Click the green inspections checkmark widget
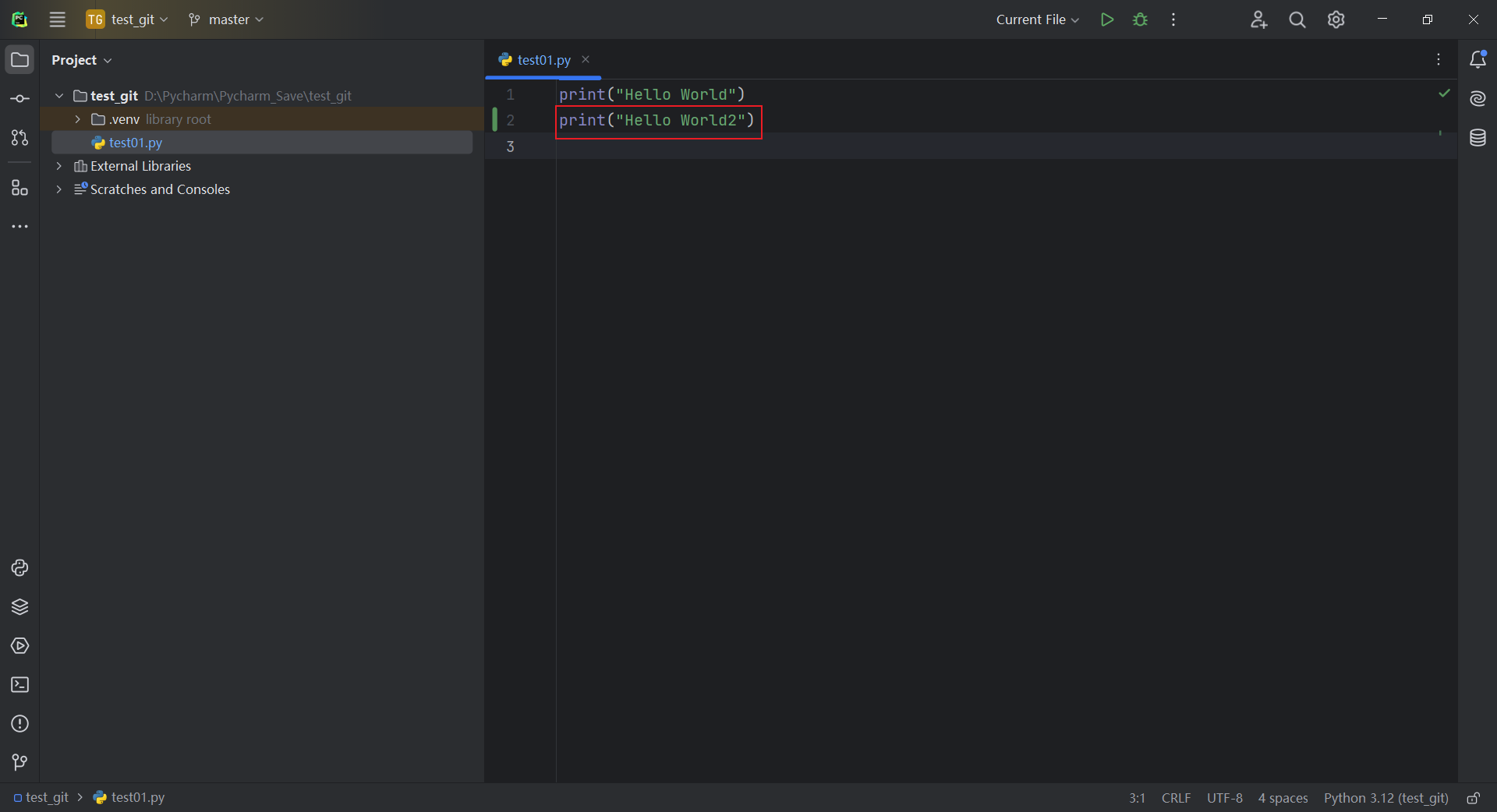Viewport: 1497px width, 812px height. click(1444, 94)
